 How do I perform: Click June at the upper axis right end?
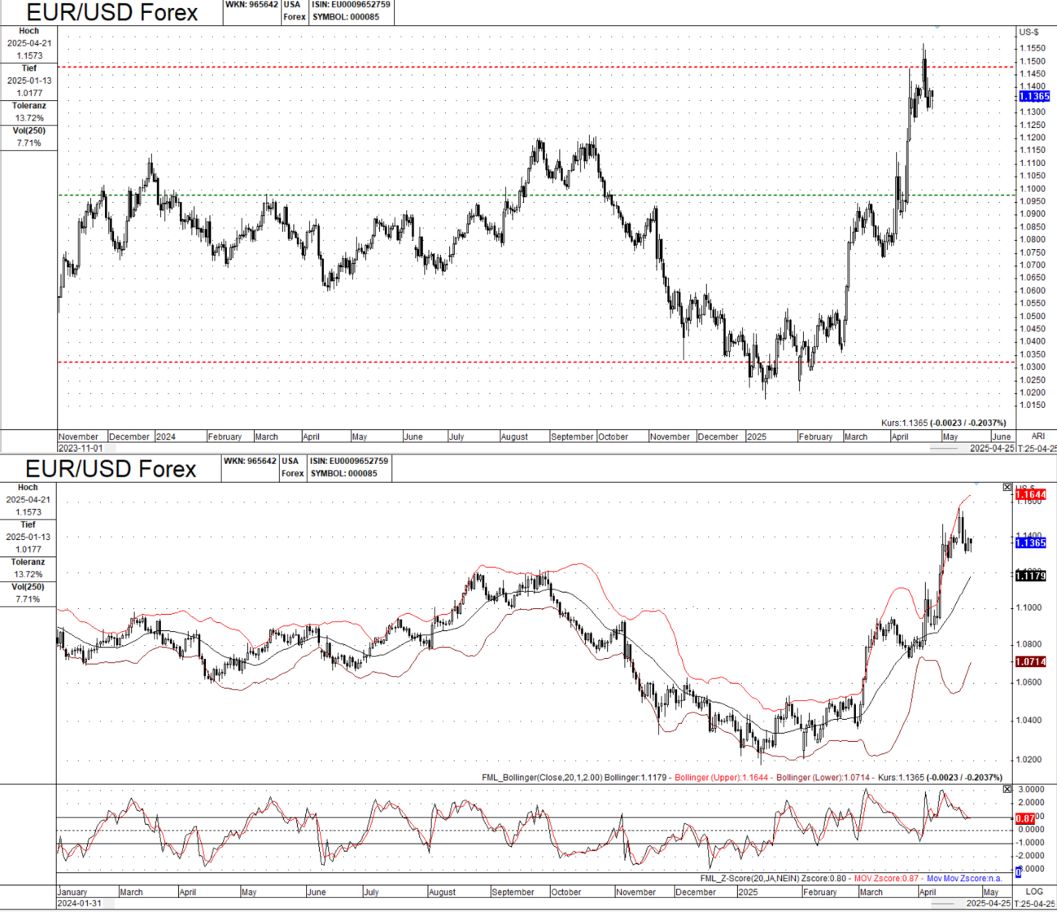[x=1002, y=437]
